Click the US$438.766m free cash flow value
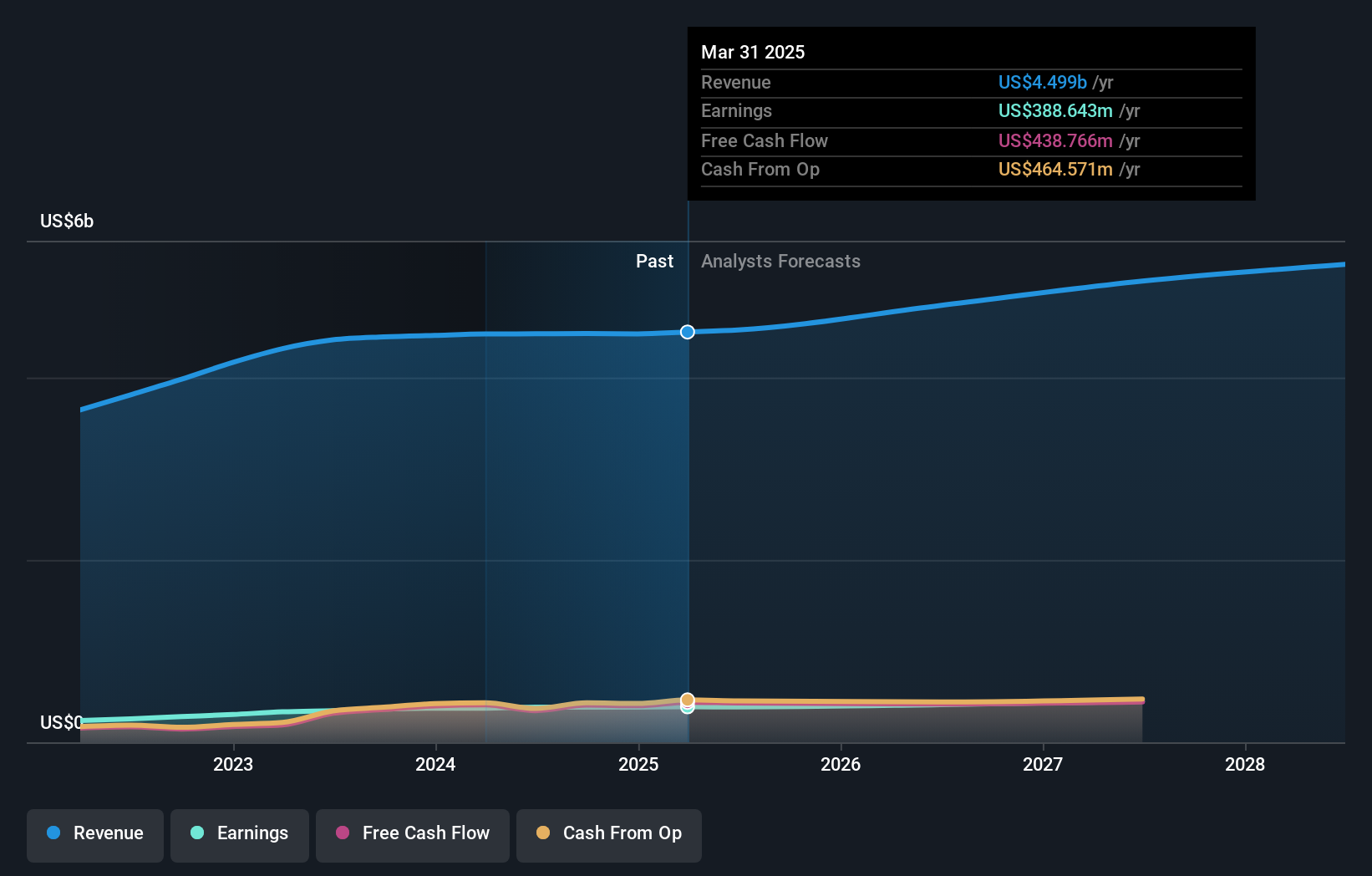 pyautogui.click(x=1055, y=140)
